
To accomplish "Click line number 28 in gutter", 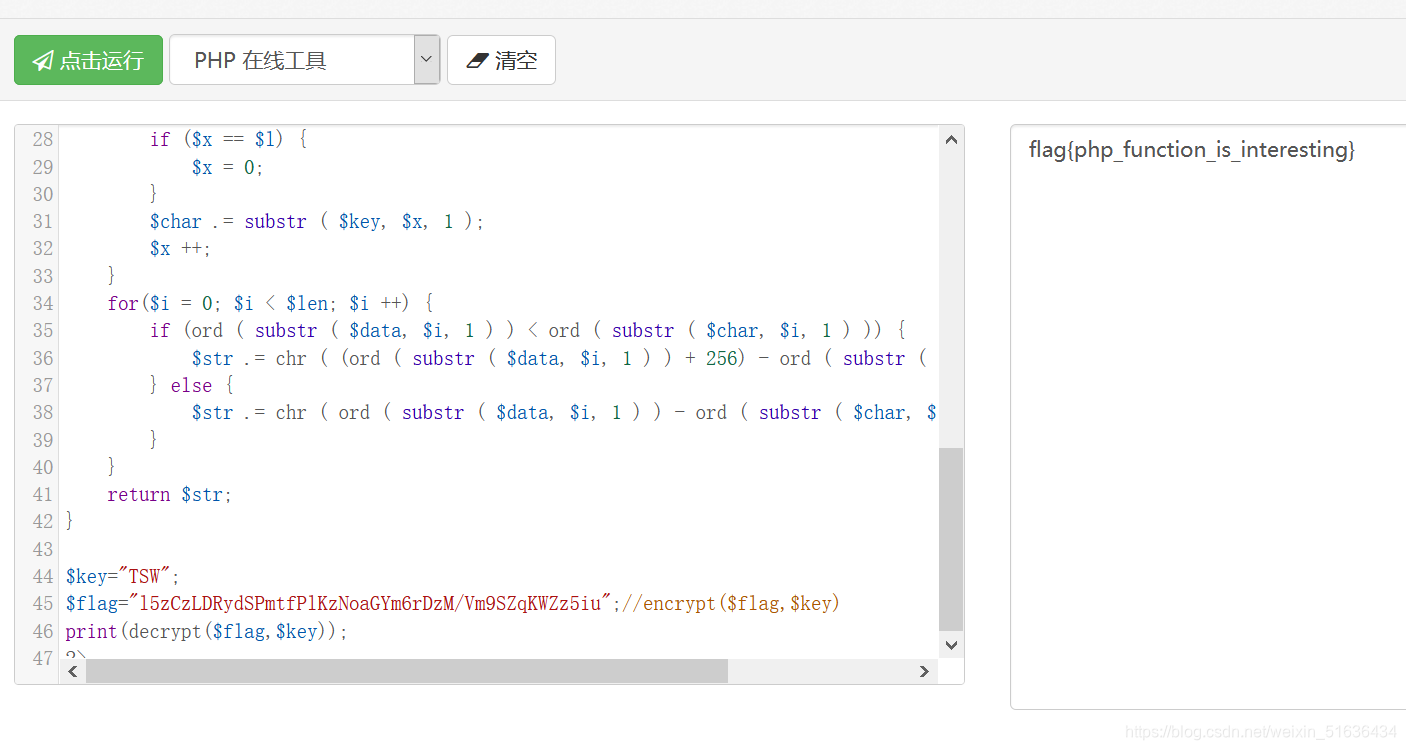I will pos(42,139).
